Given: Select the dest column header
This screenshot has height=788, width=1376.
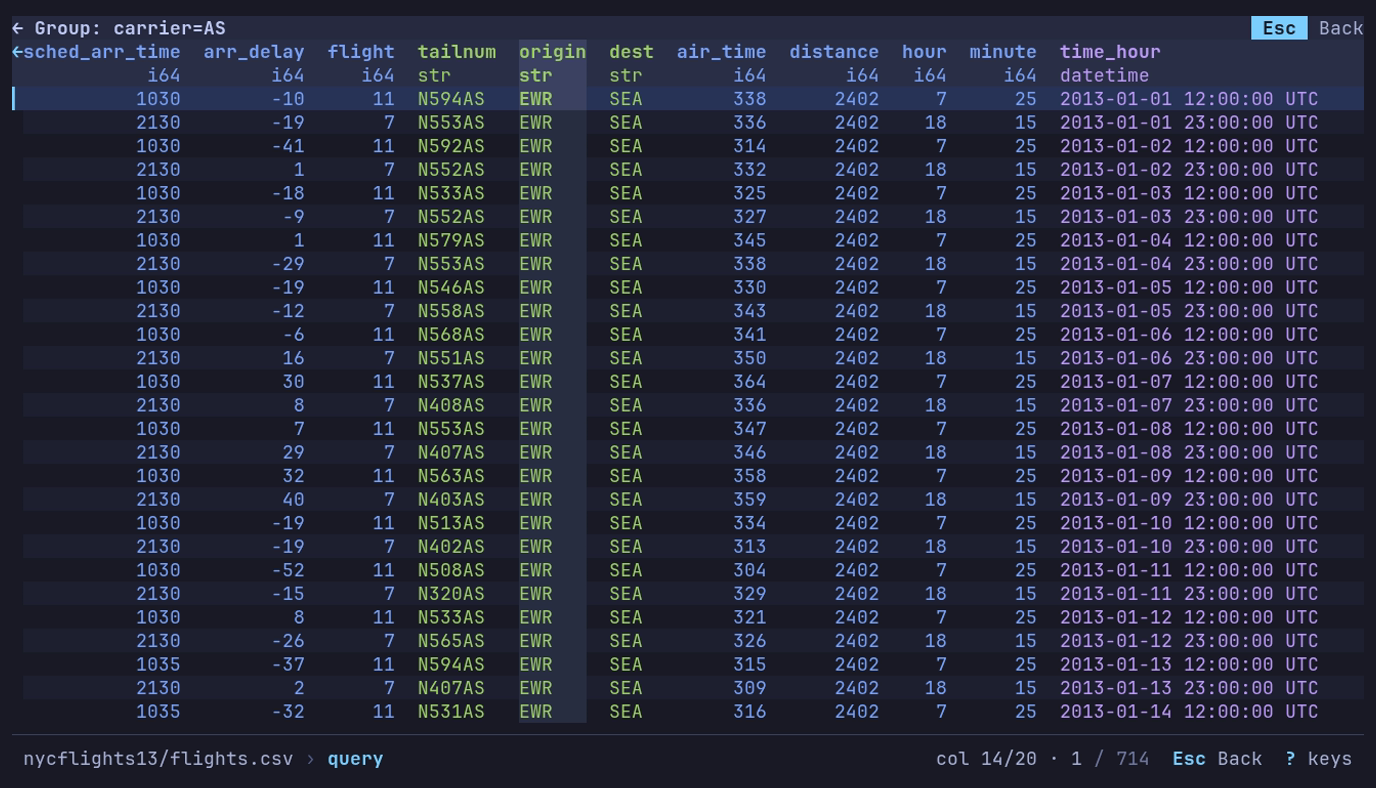Looking at the screenshot, I should (631, 52).
